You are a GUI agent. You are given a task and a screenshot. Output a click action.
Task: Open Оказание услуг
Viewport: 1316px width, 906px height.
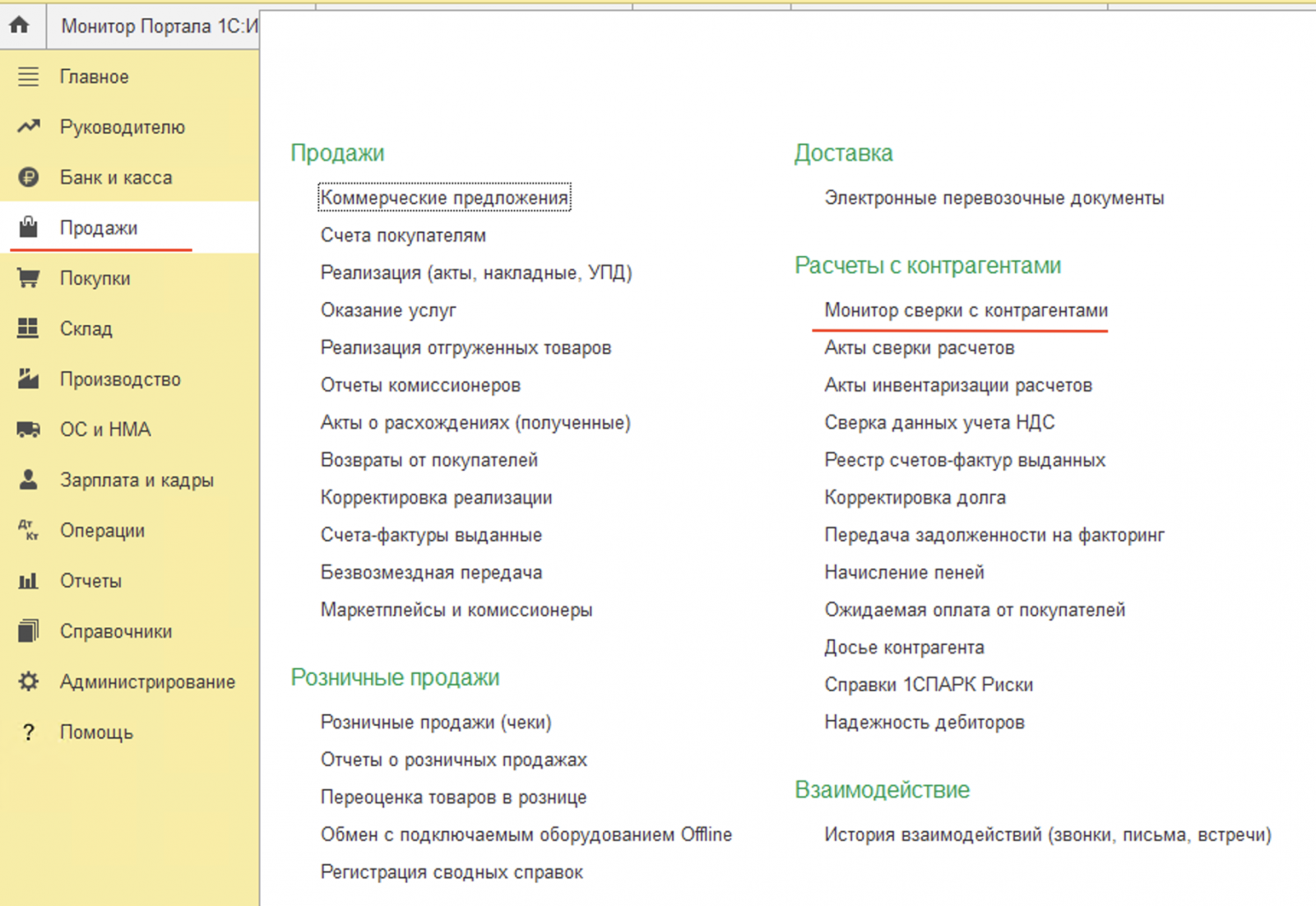(388, 310)
